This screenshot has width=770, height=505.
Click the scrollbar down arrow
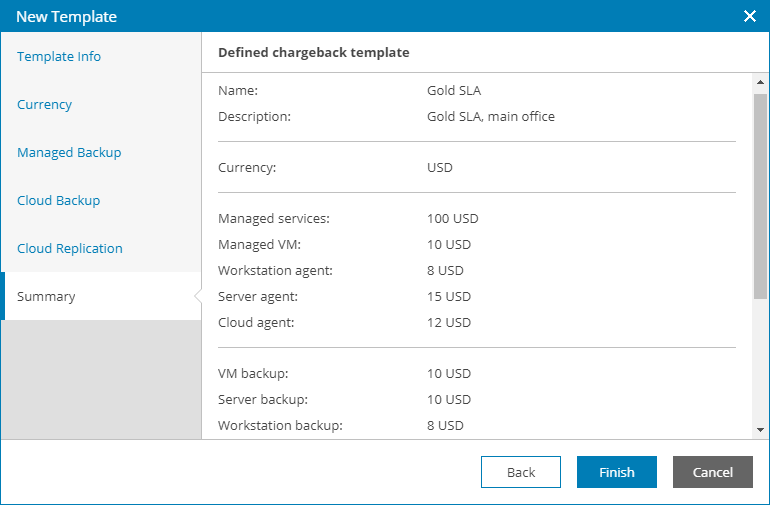click(x=761, y=429)
